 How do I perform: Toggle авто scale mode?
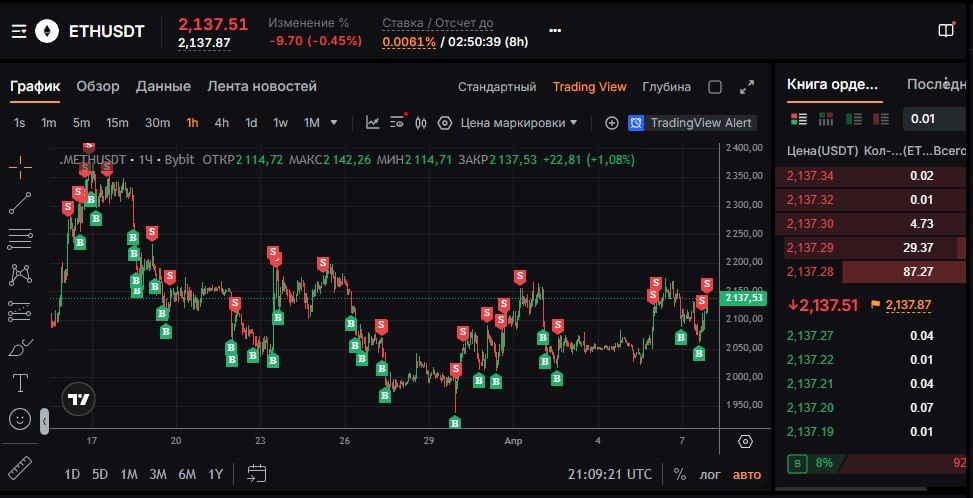coord(747,474)
